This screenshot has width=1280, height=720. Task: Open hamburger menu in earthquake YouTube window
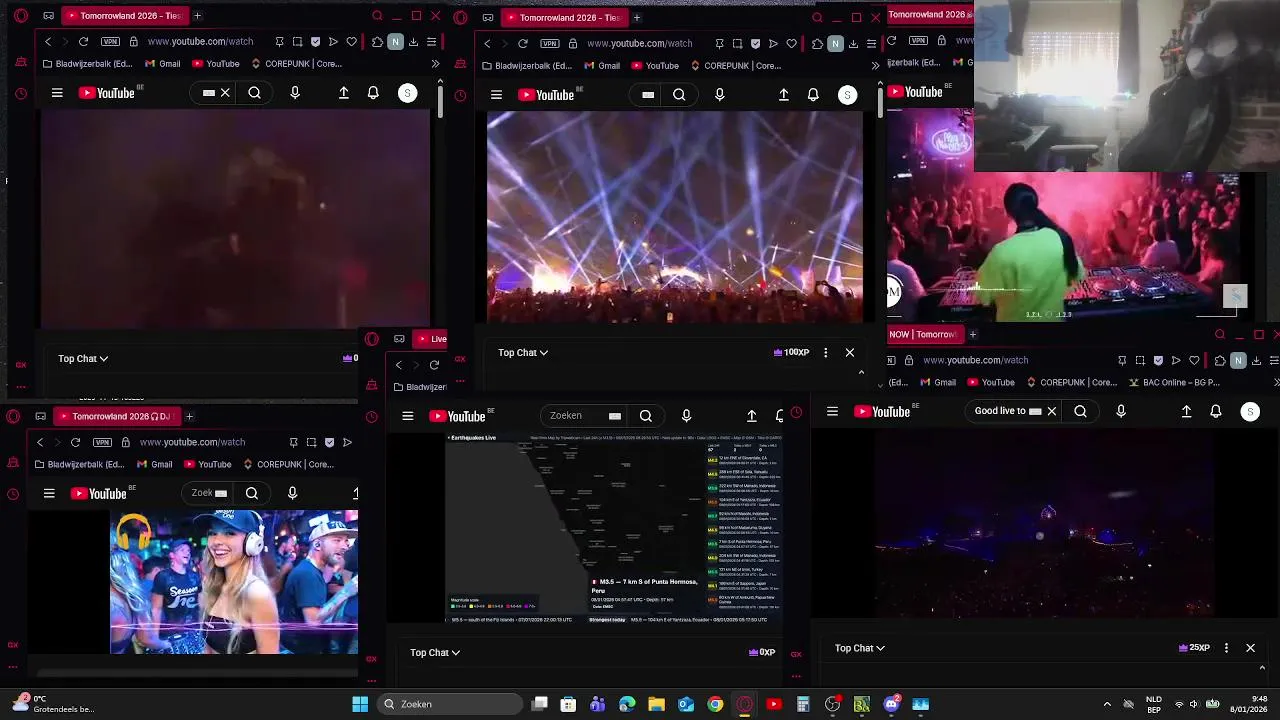point(407,416)
